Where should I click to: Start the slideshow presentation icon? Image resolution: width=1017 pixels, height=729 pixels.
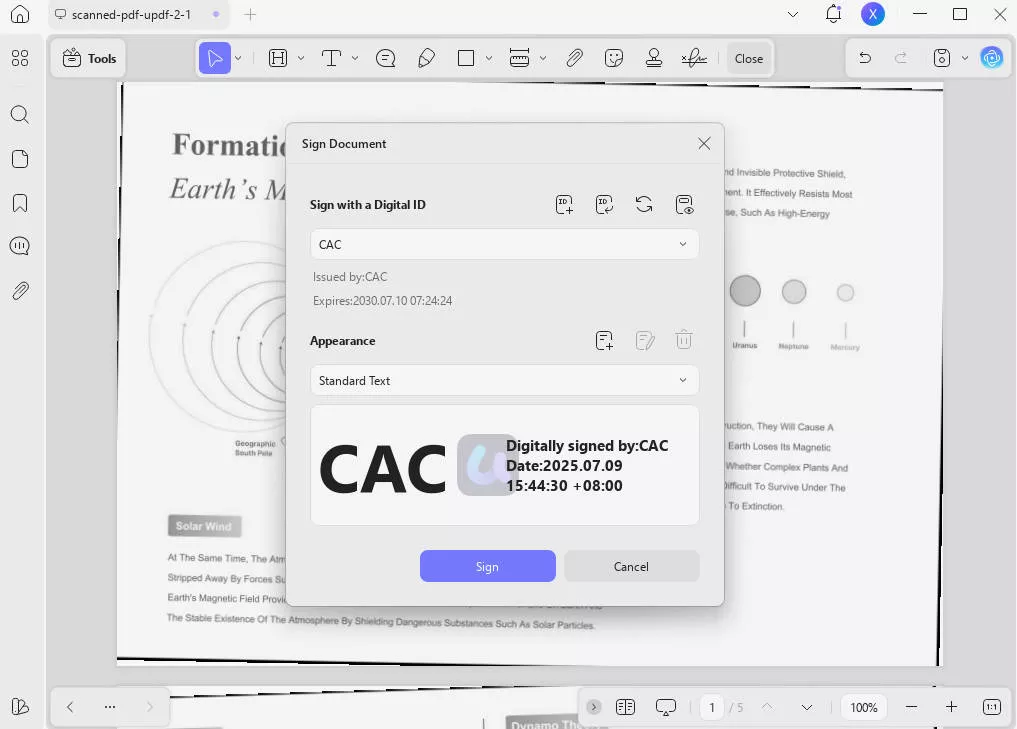tap(665, 707)
